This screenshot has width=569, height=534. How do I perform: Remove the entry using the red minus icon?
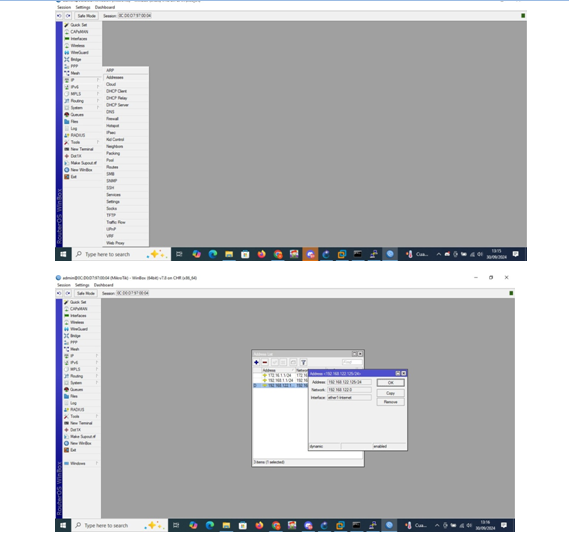(x=265, y=362)
